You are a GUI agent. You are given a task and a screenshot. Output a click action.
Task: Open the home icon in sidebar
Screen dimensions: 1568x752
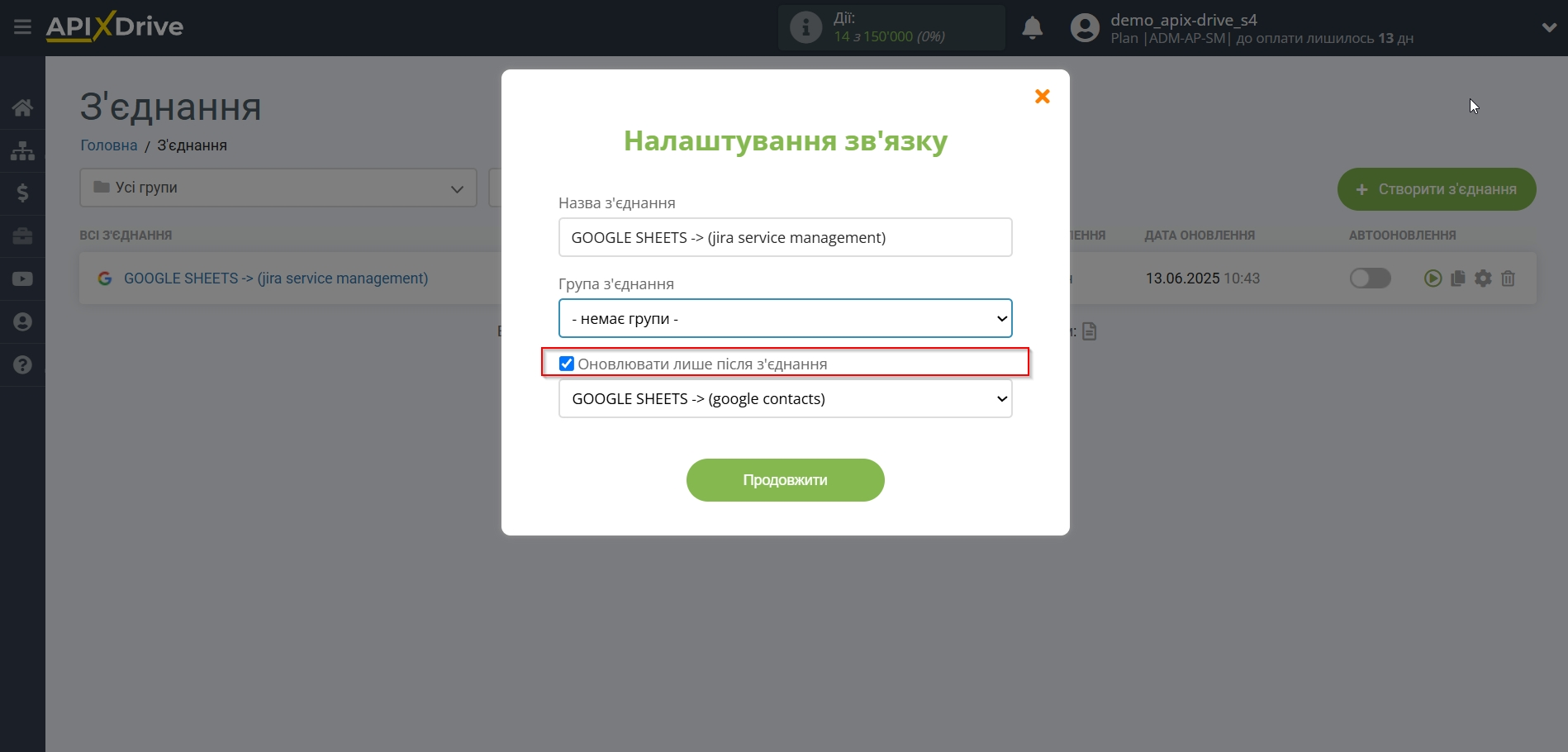(22, 107)
